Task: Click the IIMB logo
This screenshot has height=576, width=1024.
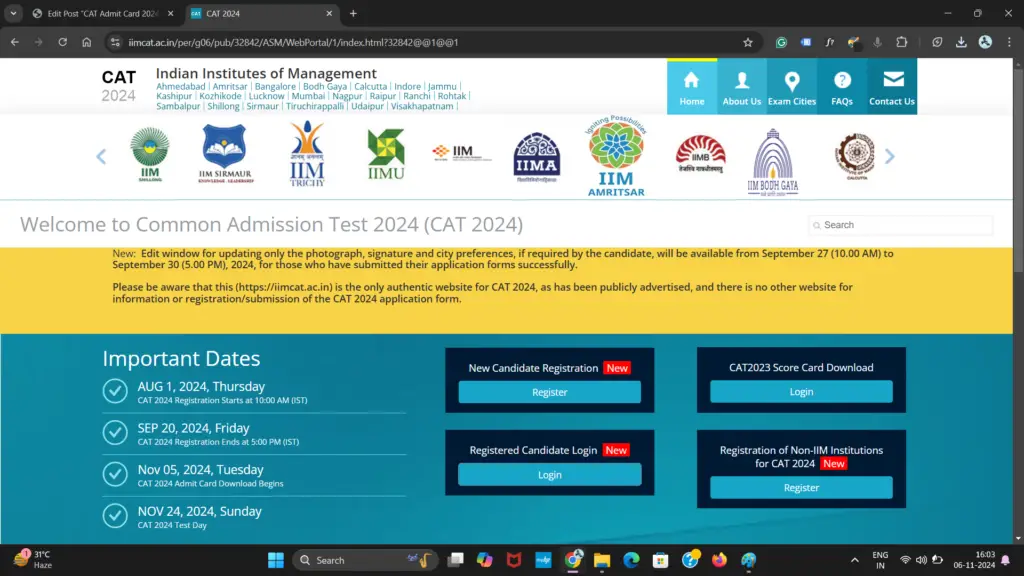Action: (701, 154)
